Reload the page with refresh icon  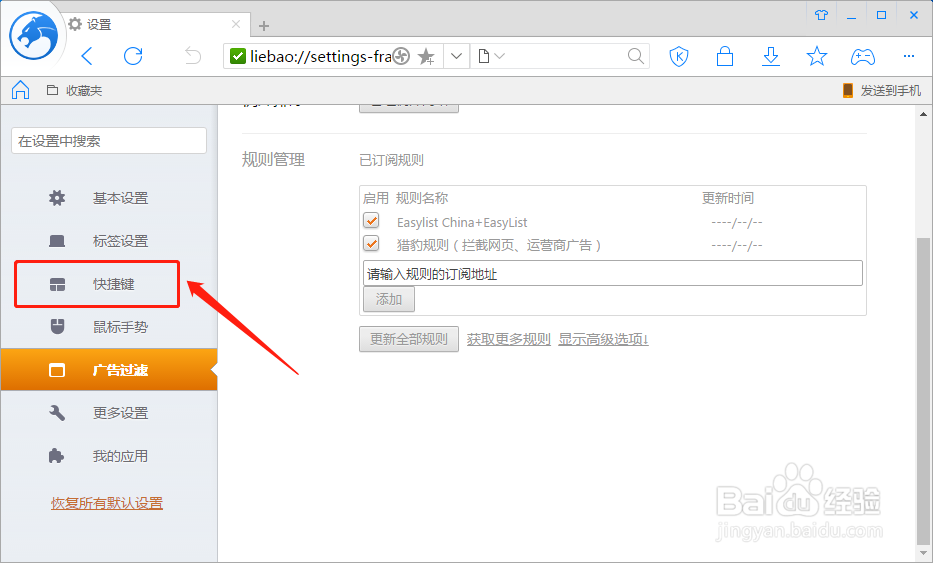pos(133,56)
